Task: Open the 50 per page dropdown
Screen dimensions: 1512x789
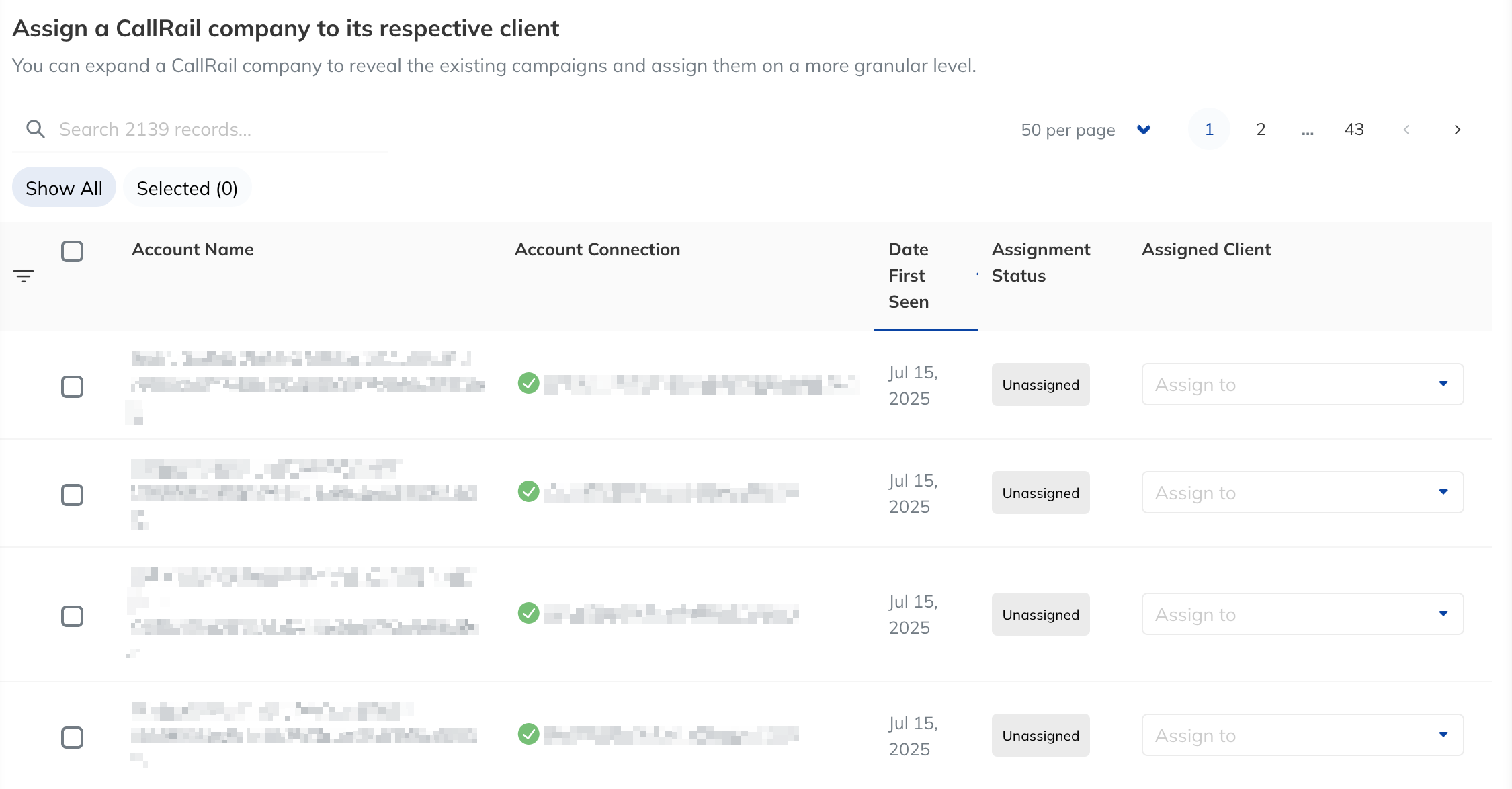Action: [1086, 130]
